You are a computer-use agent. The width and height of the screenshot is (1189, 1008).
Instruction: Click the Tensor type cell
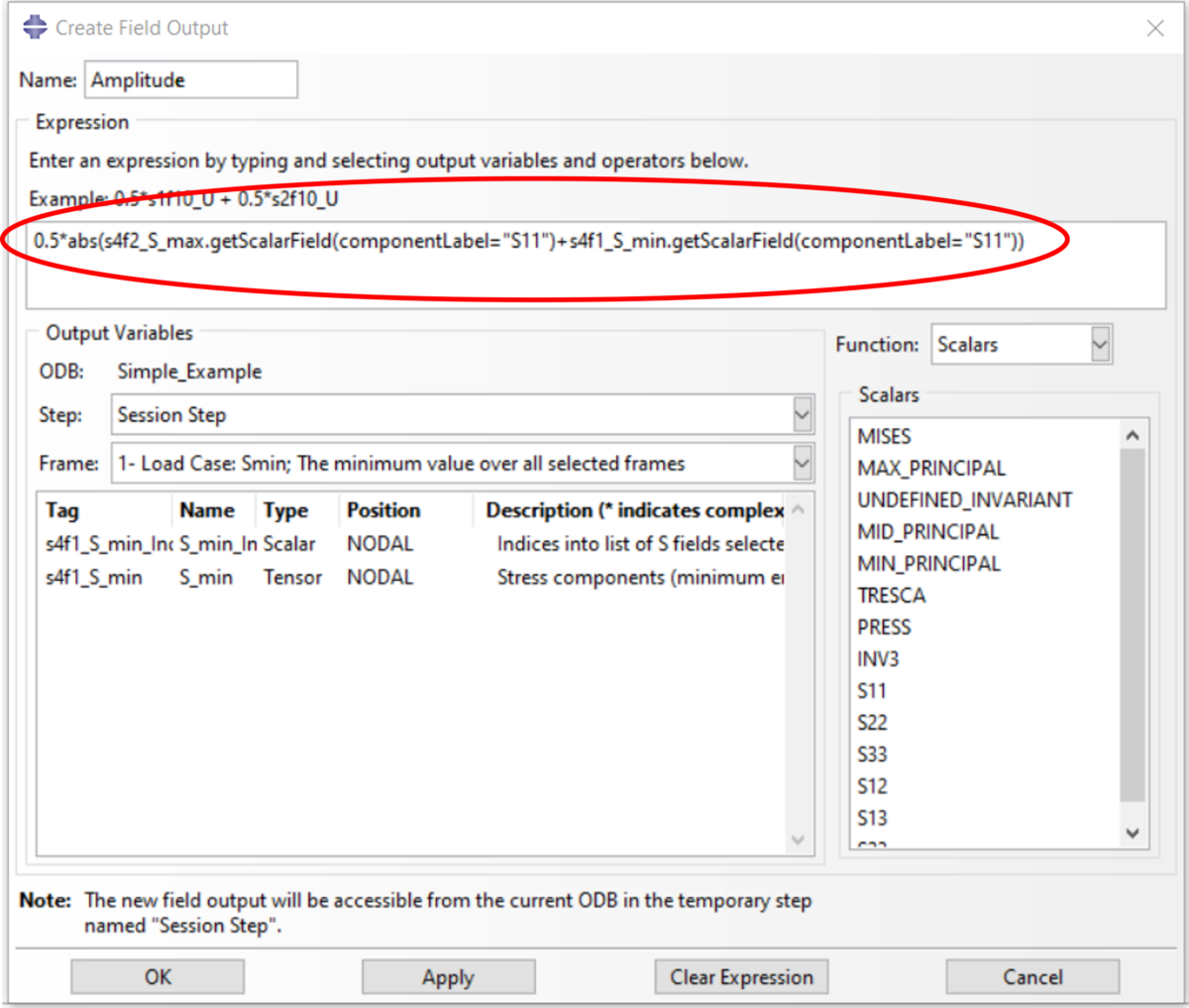tap(292, 578)
